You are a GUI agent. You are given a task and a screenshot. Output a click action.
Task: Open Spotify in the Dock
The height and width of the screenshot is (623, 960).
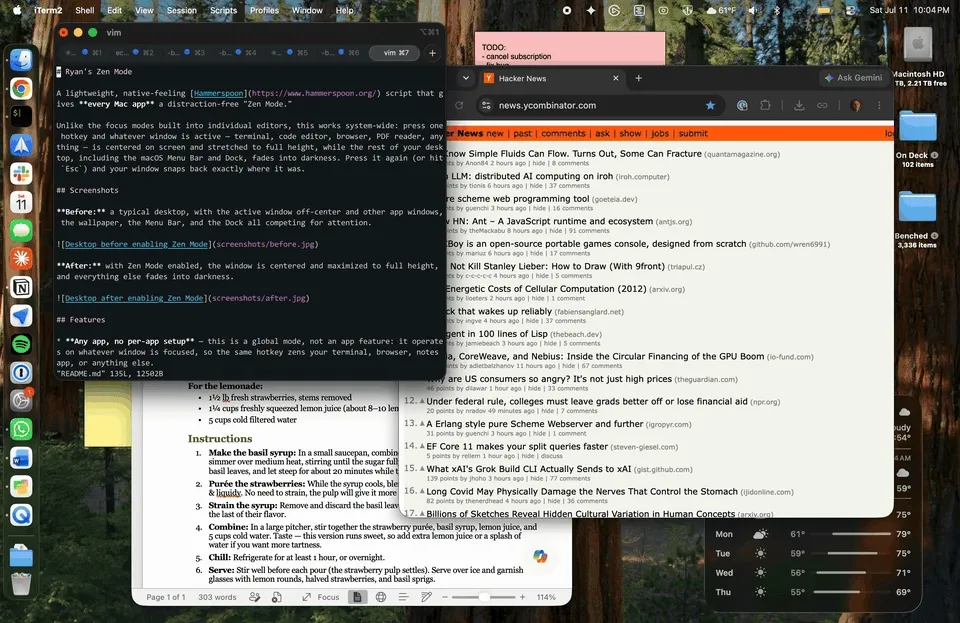[21, 344]
